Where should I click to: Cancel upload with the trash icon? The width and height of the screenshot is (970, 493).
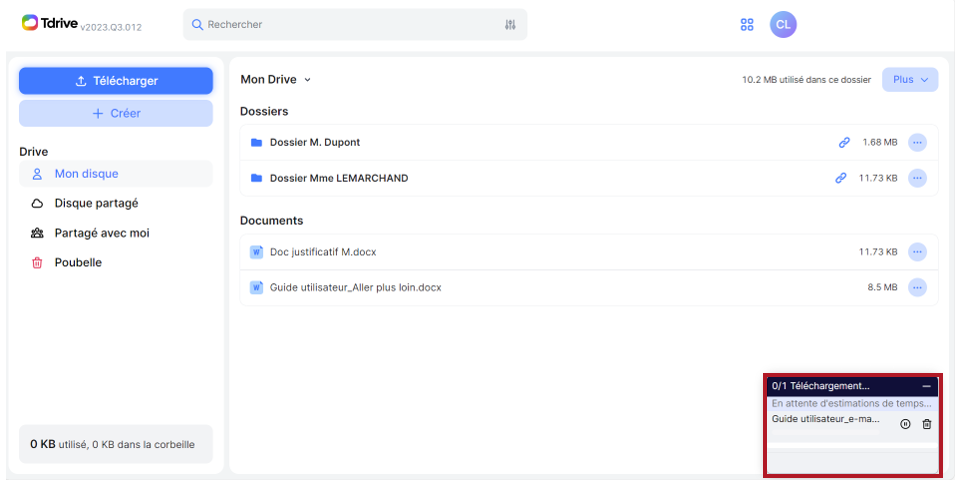coord(927,424)
